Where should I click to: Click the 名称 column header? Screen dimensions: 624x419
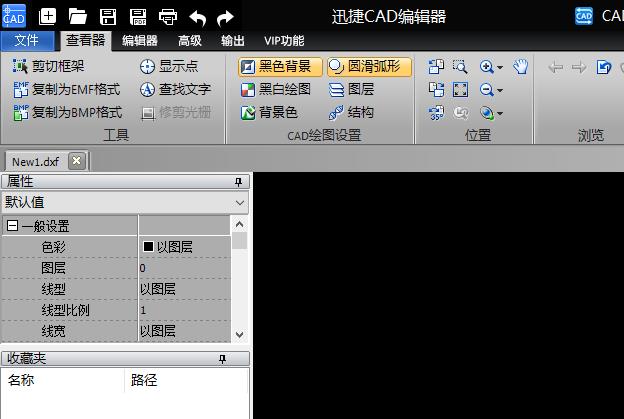pos(63,380)
